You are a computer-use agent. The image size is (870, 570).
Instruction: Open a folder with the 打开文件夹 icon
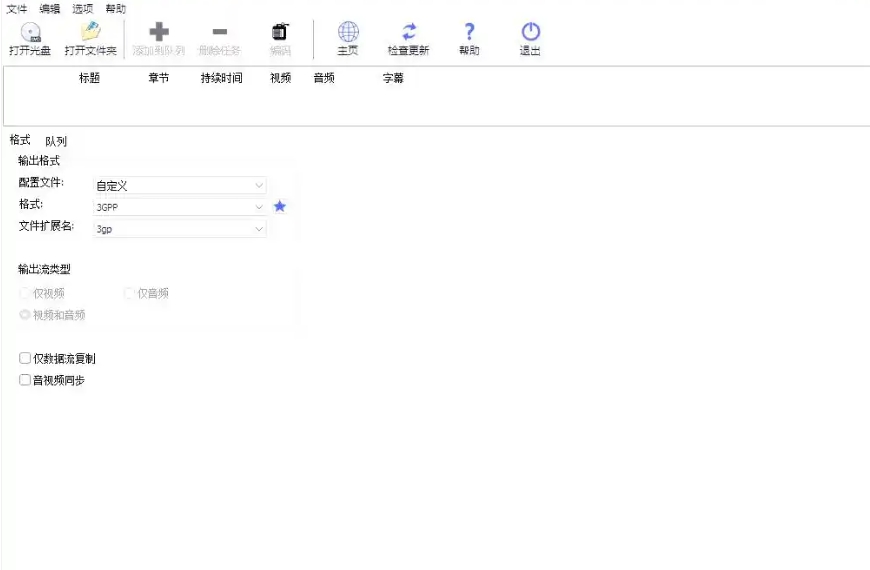coord(91,34)
